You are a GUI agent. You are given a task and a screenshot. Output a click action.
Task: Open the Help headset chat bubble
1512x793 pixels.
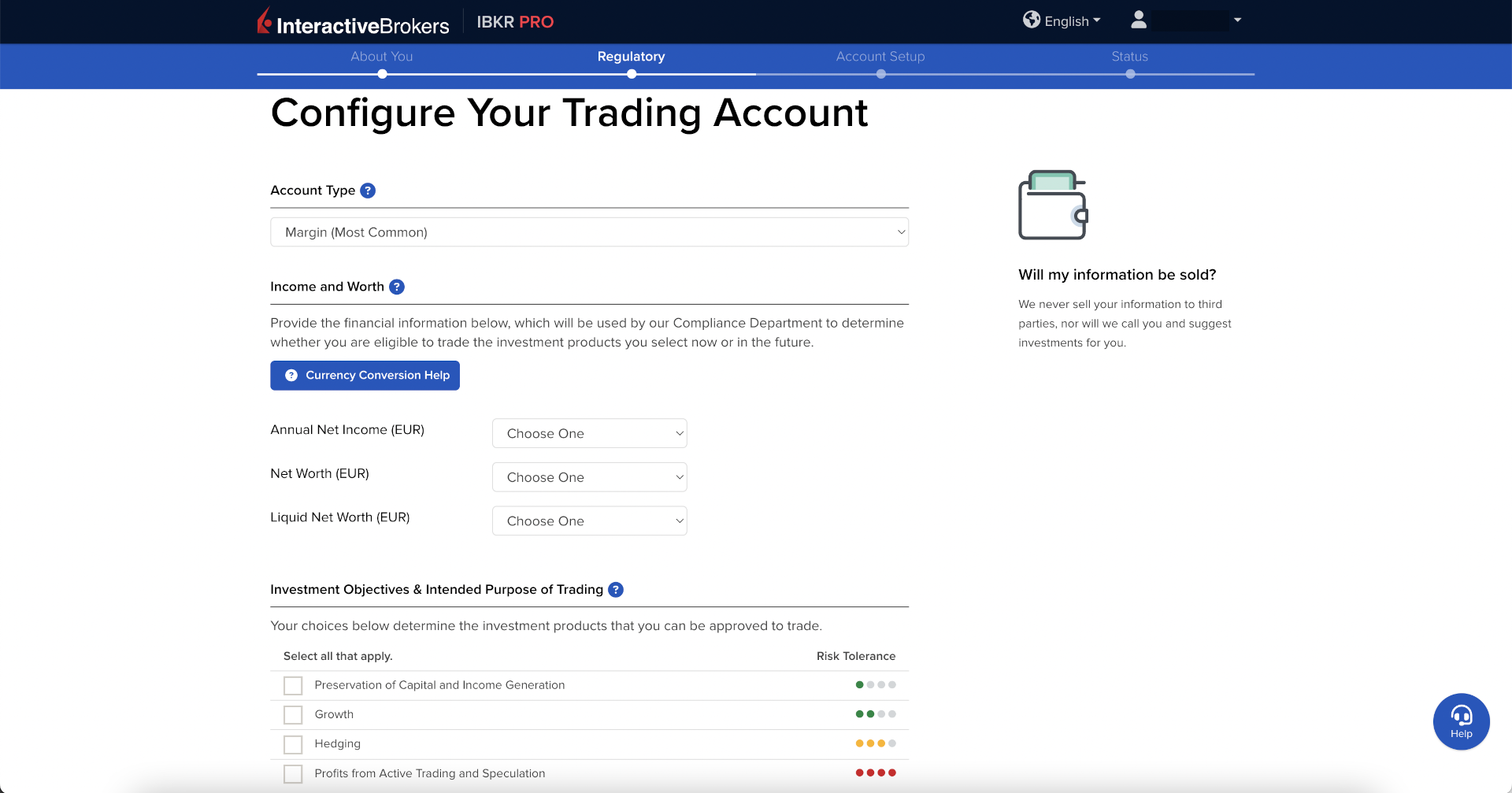(1461, 721)
